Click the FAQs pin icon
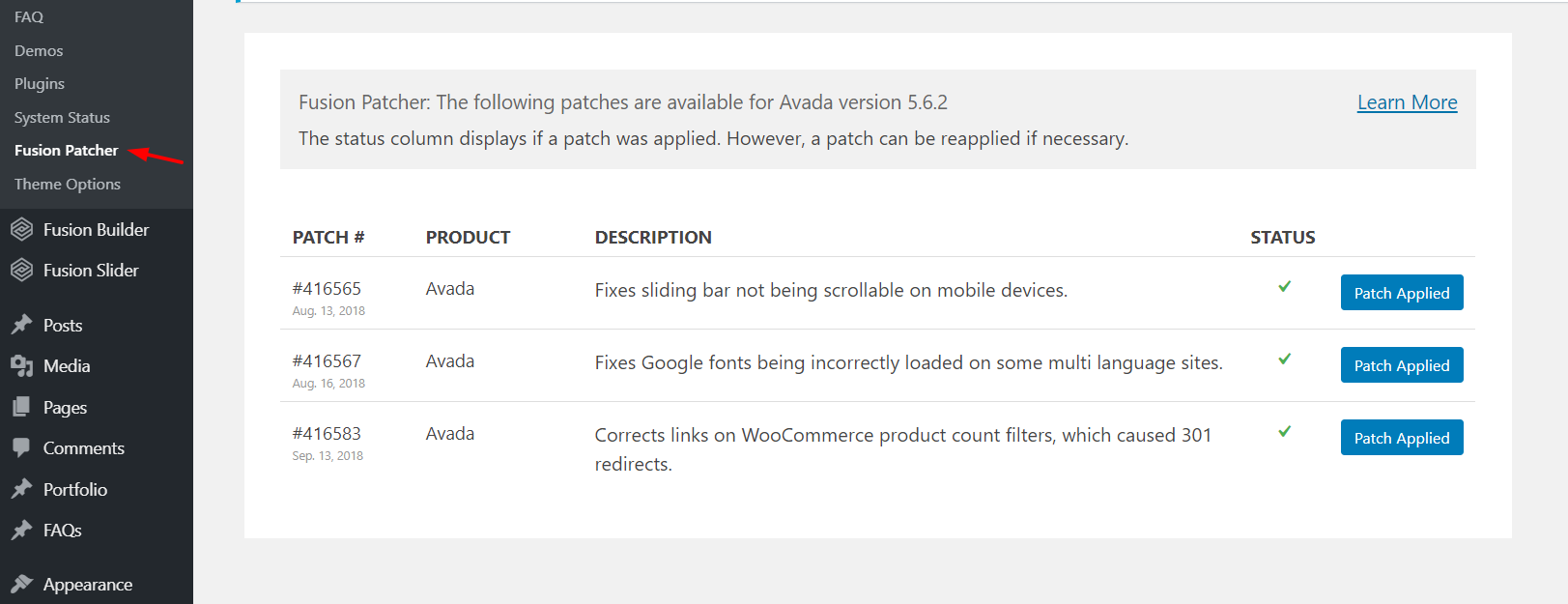1568x604 pixels. pos(21,530)
